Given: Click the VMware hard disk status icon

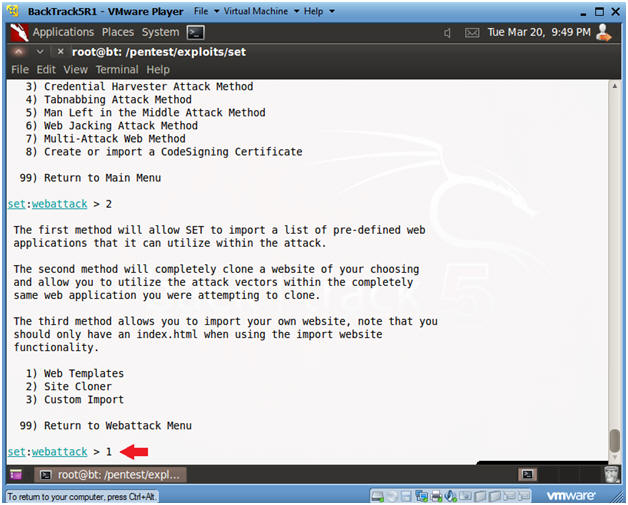Looking at the screenshot, I should (x=378, y=497).
